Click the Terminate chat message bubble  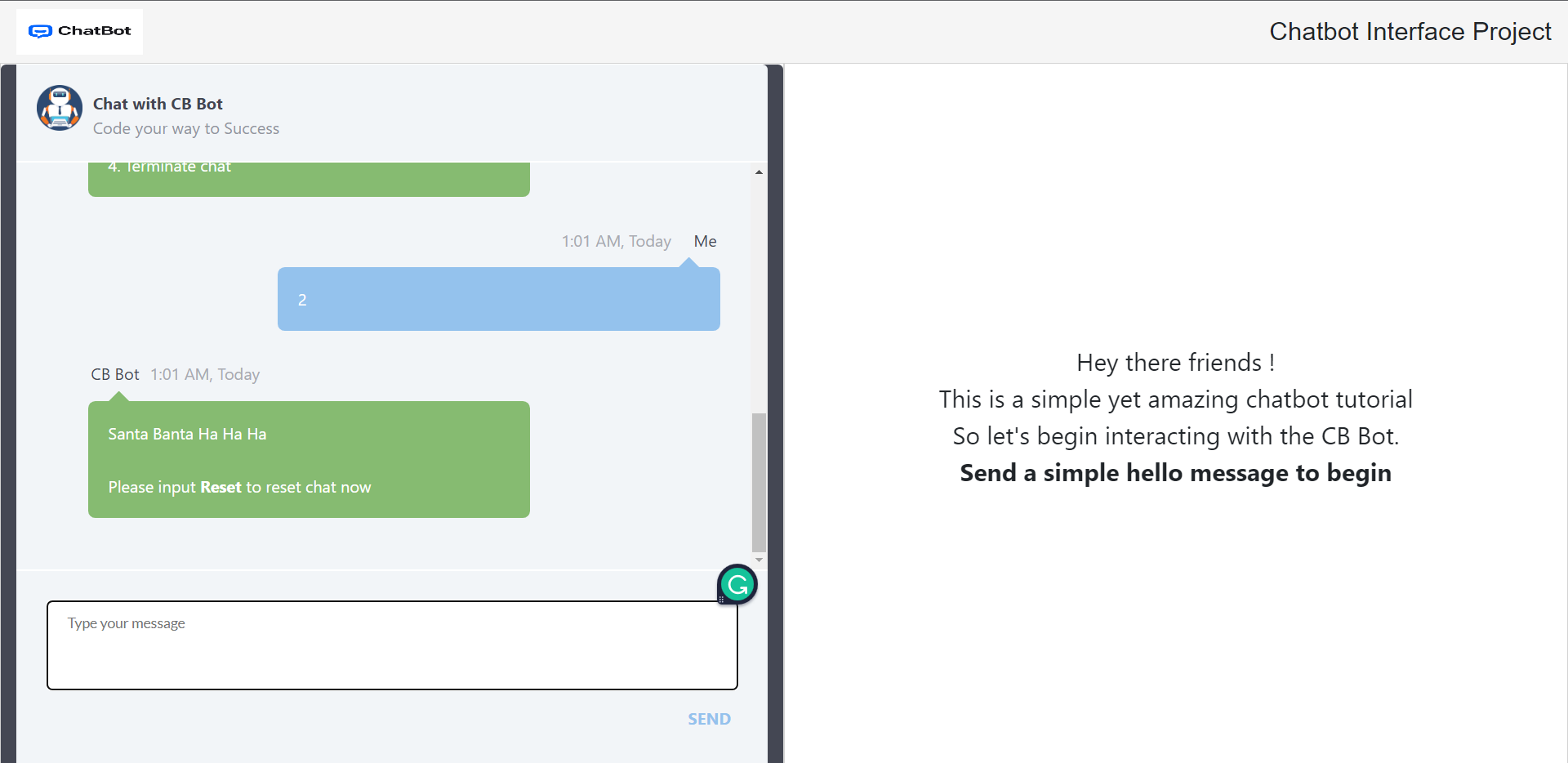click(309, 178)
